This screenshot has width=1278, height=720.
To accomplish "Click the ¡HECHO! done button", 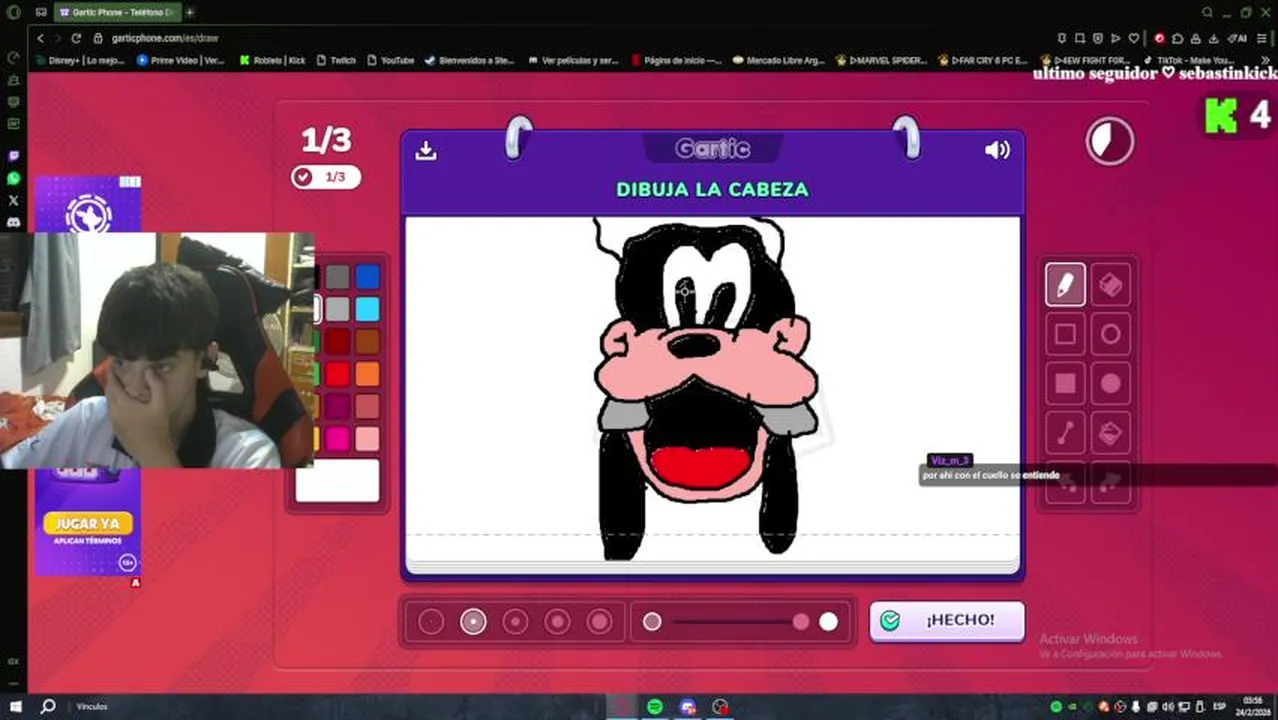I will (947, 621).
